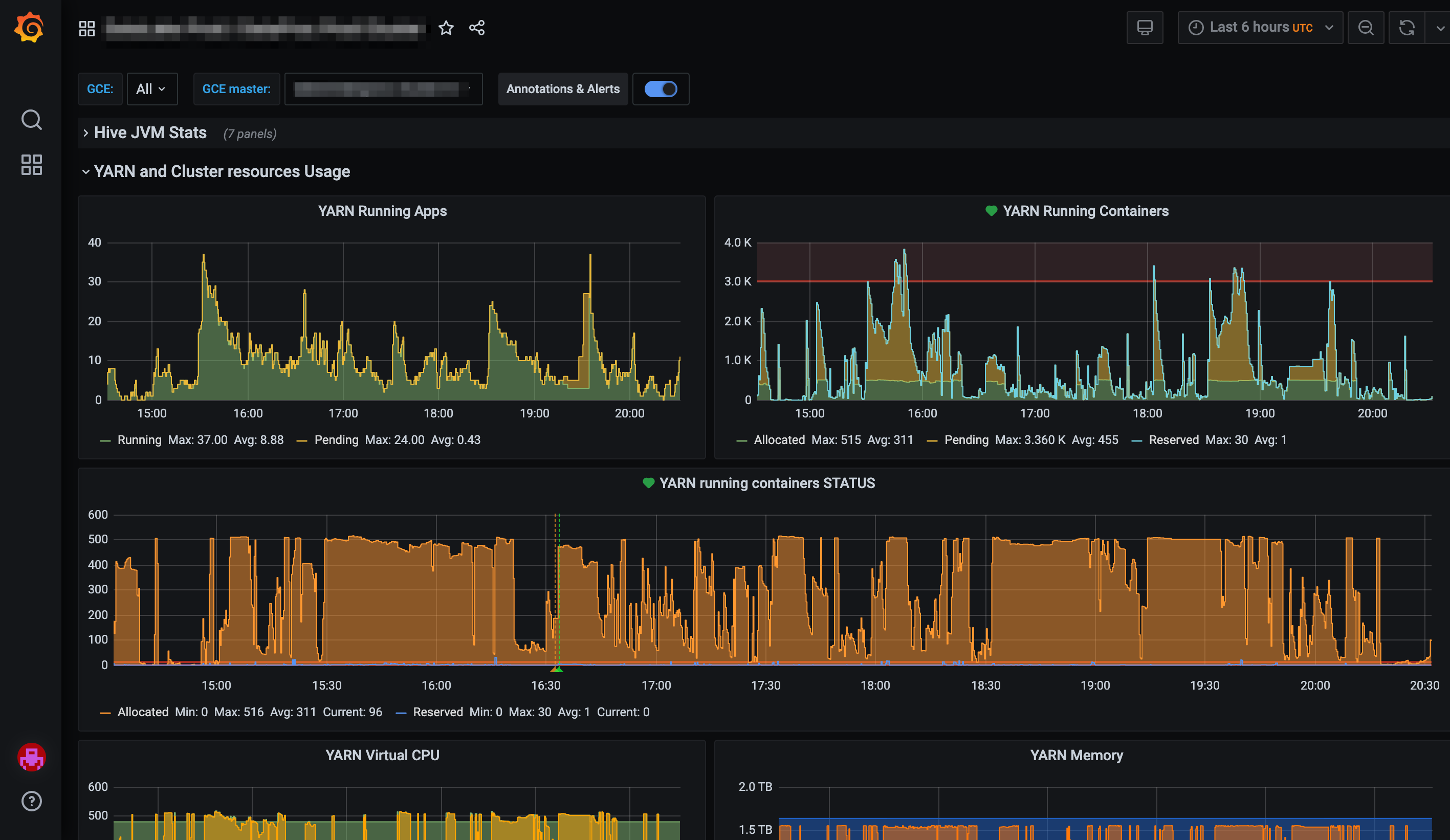
Task: Click the green heart on YARN Running Containers
Action: (x=991, y=211)
